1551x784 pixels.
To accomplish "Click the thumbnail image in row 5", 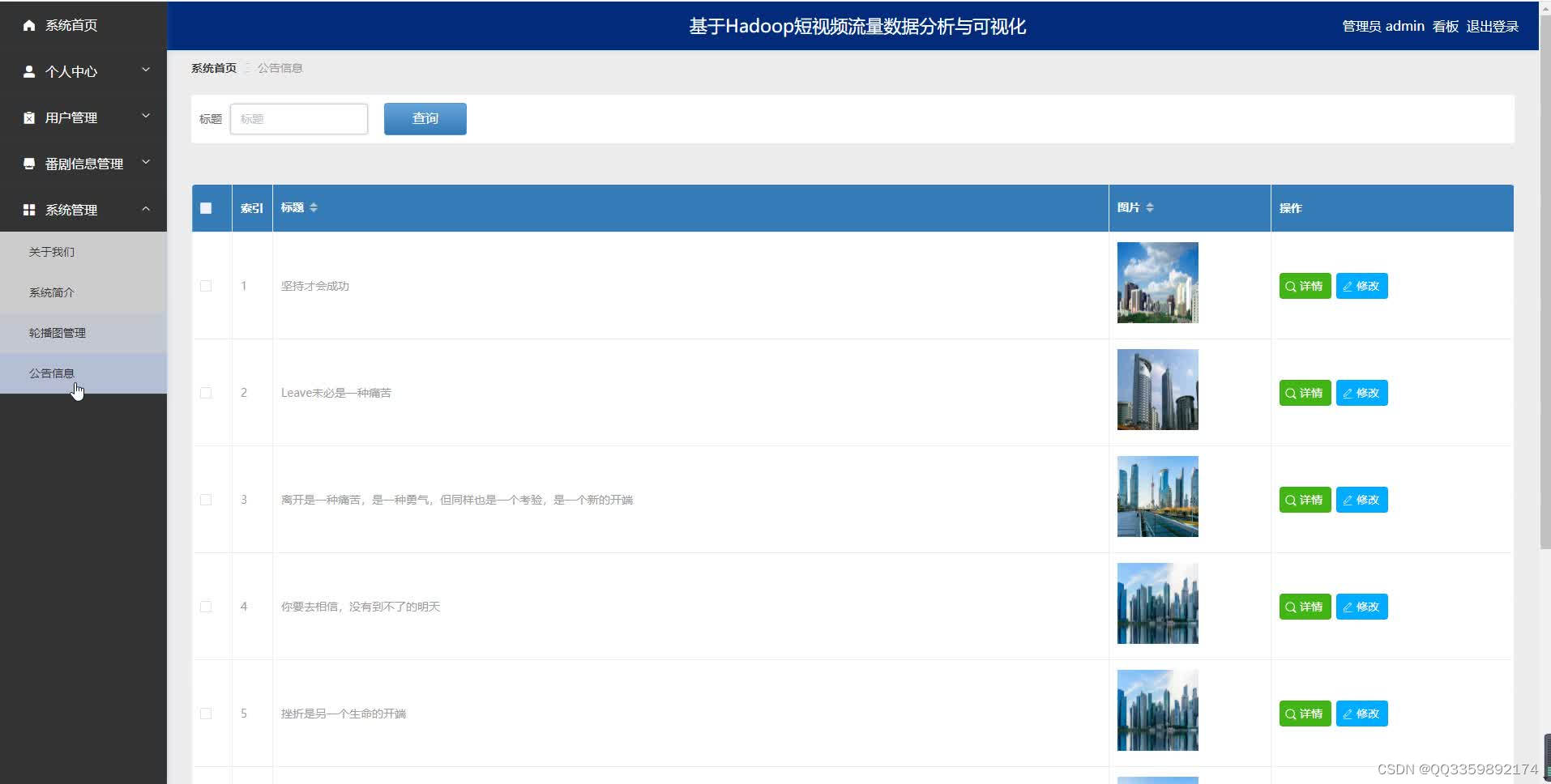I will pos(1157,710).
